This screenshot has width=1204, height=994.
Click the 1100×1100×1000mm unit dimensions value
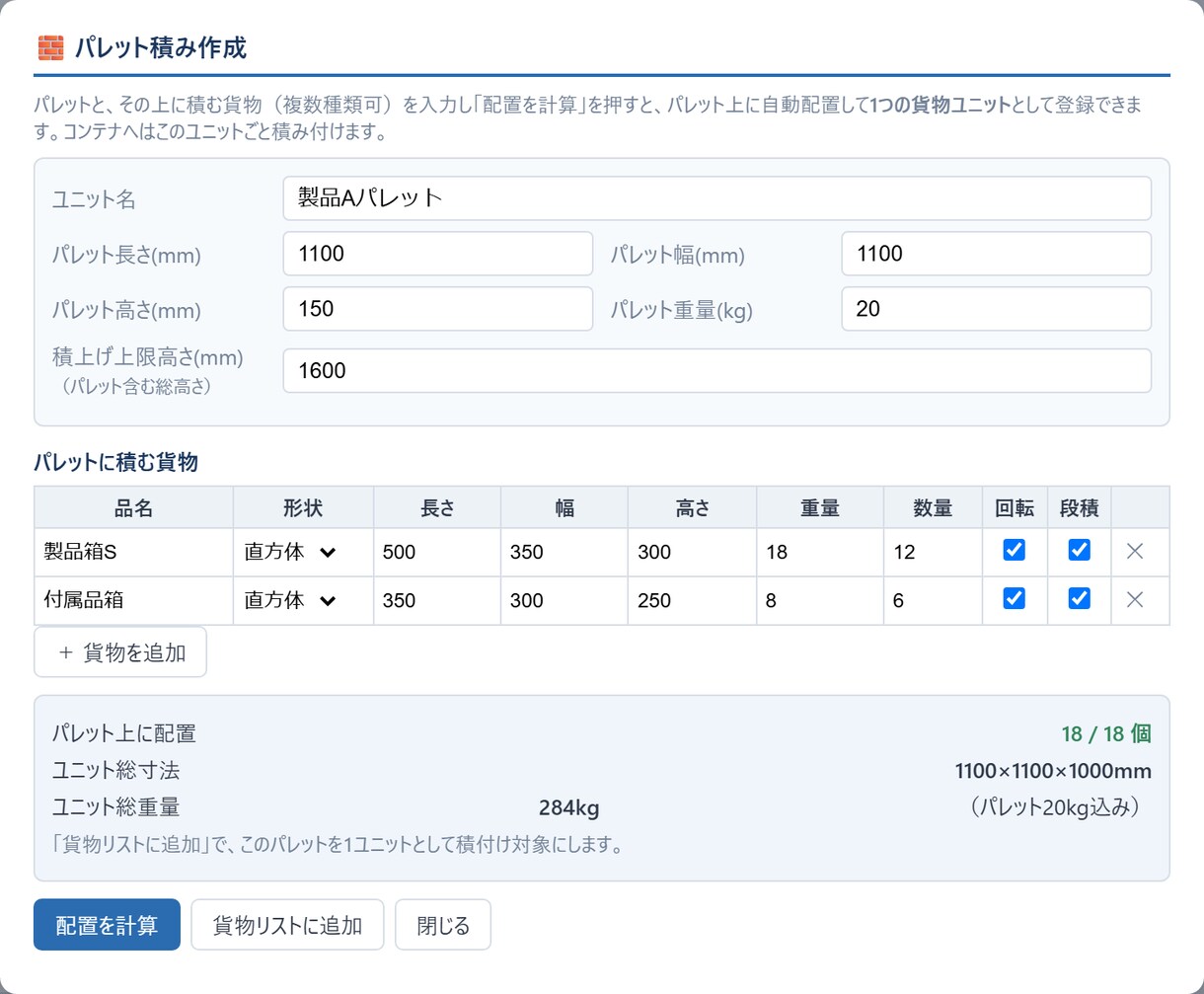click(x=1053, y=771)
